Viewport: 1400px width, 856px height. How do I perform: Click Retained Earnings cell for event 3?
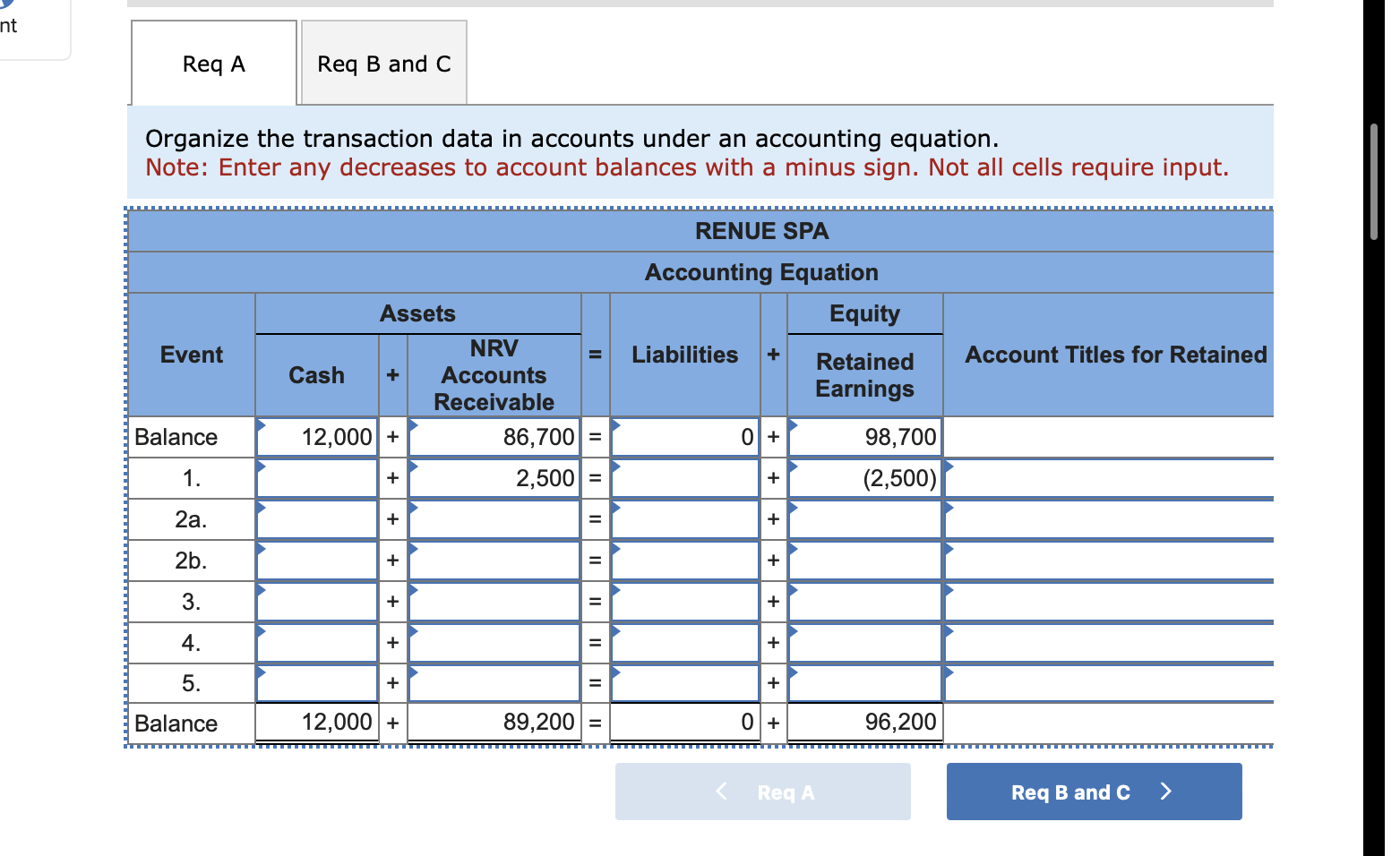pos(865,602)
